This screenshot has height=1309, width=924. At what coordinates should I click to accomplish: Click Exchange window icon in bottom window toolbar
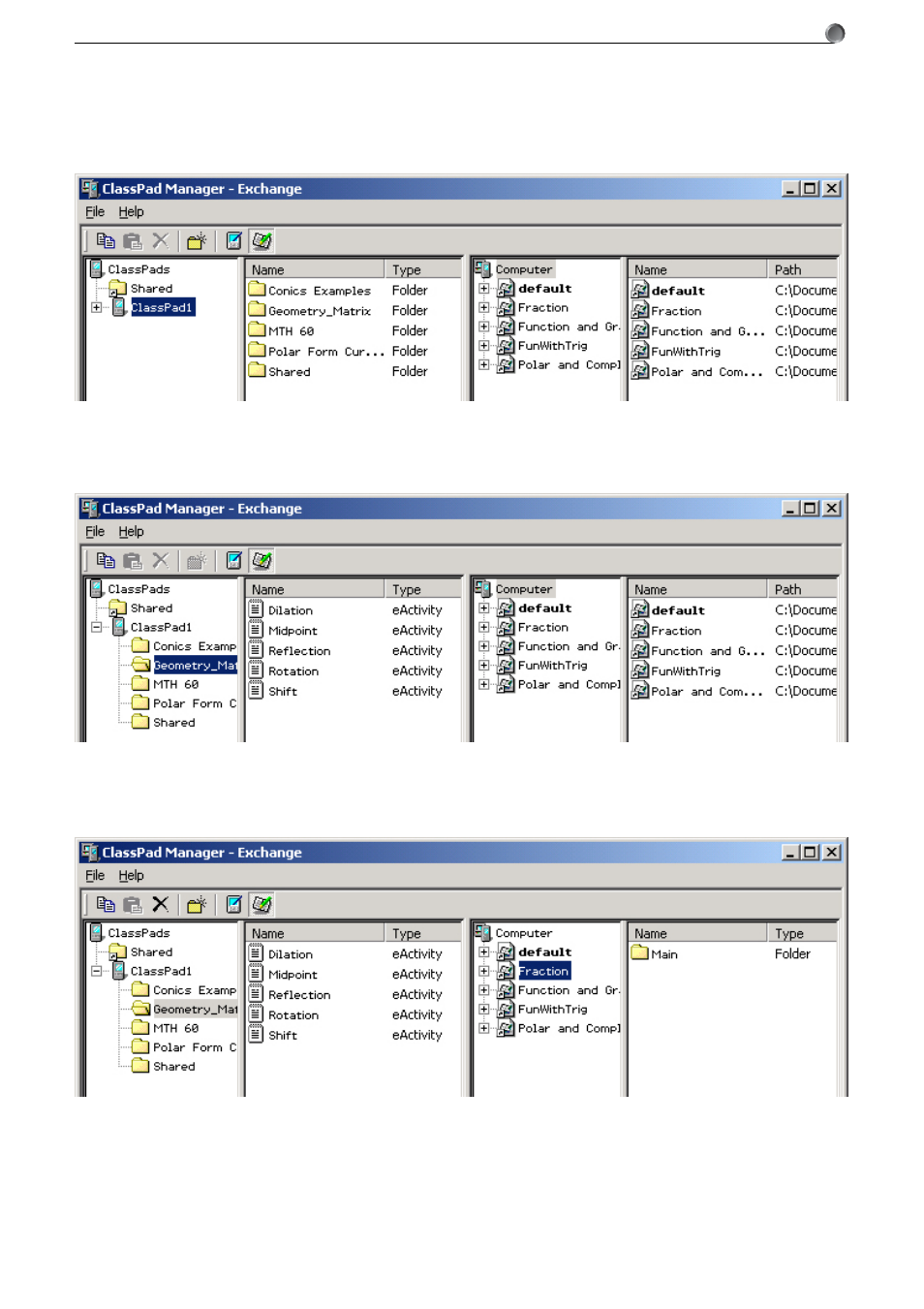coord(262,904)
